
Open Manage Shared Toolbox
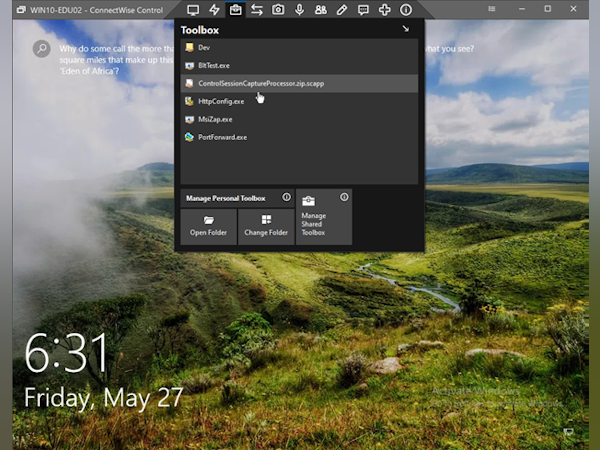click(x=324, y=217)
